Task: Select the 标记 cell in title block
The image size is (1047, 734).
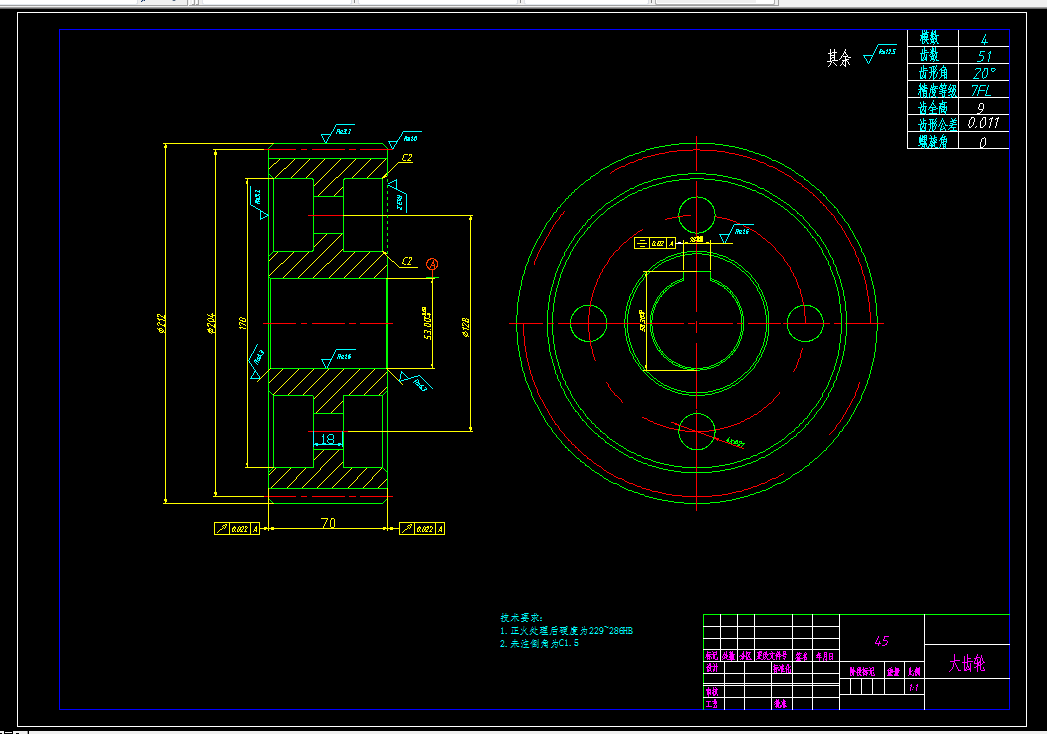Action: 712,657
